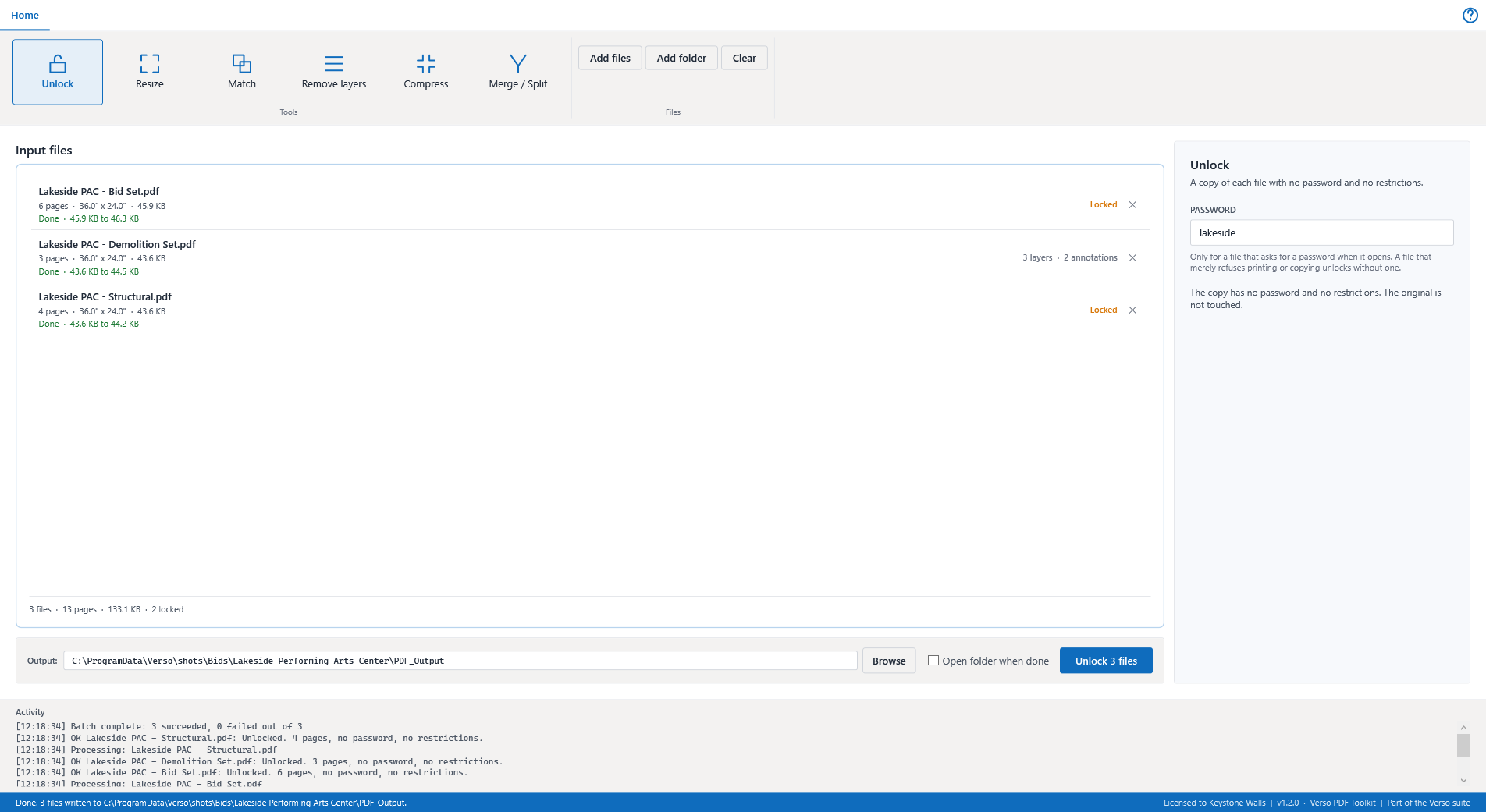Click the Output path field
This screenshot has height=812, width=1486.
click(460, 661)
